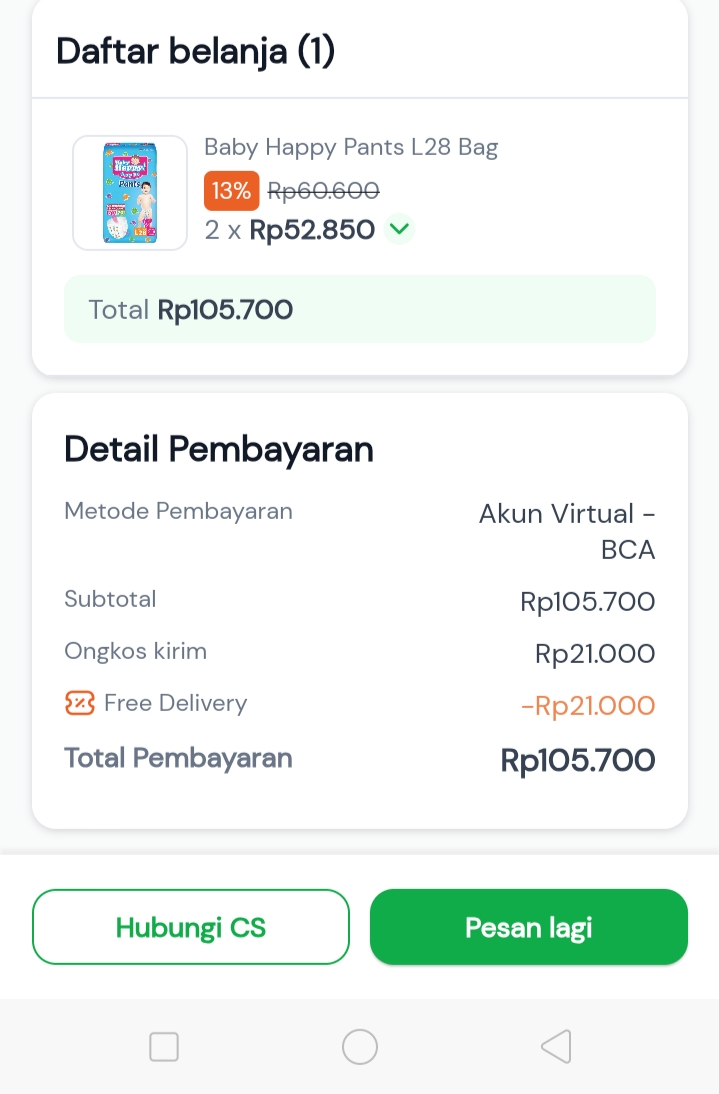Tap the Free Delivery voucher icon
The height and width of the screenshot is (1094, 719).
coord(79,704)
